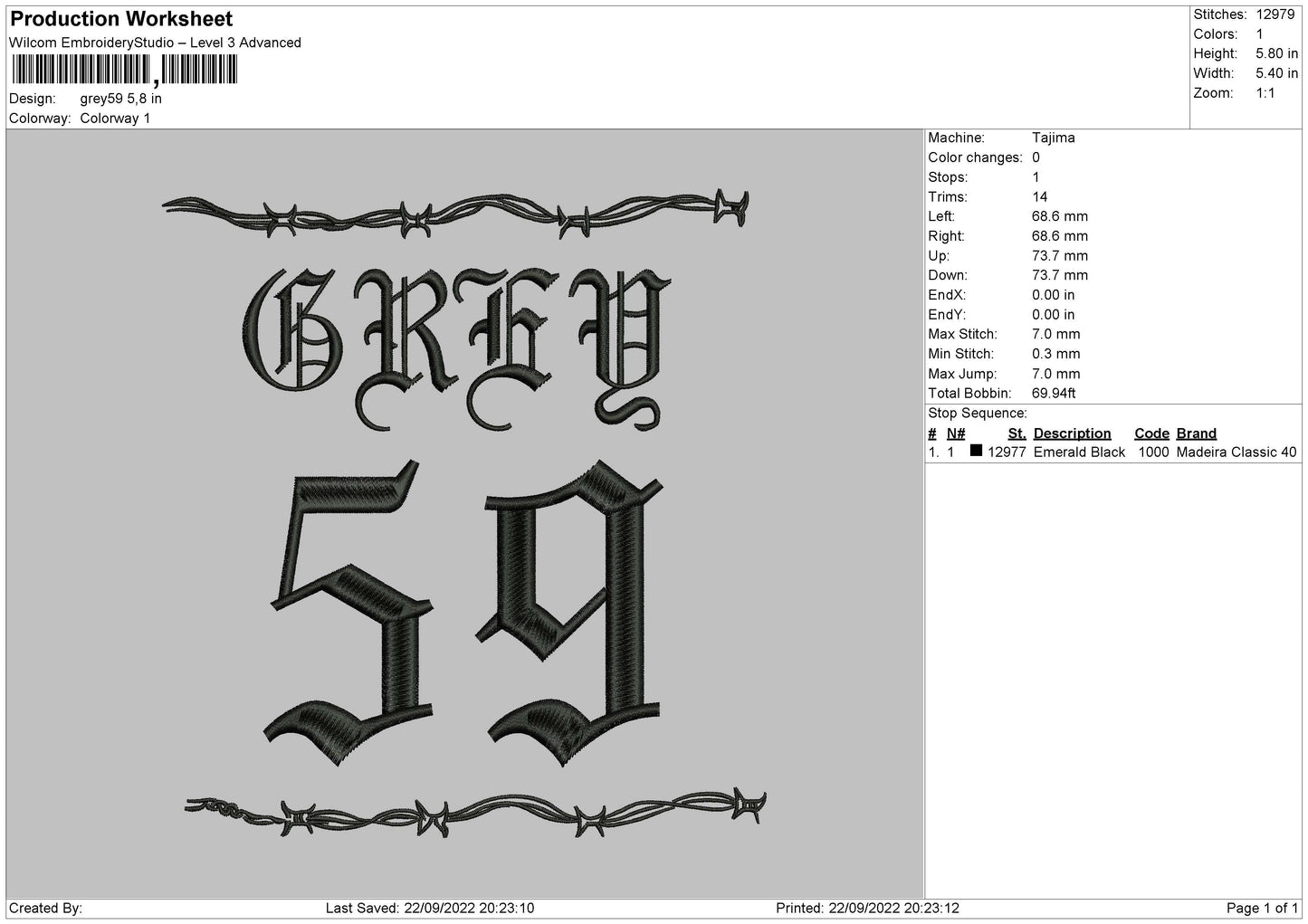Click the 'Colorway 1' value

coord(115,119)
